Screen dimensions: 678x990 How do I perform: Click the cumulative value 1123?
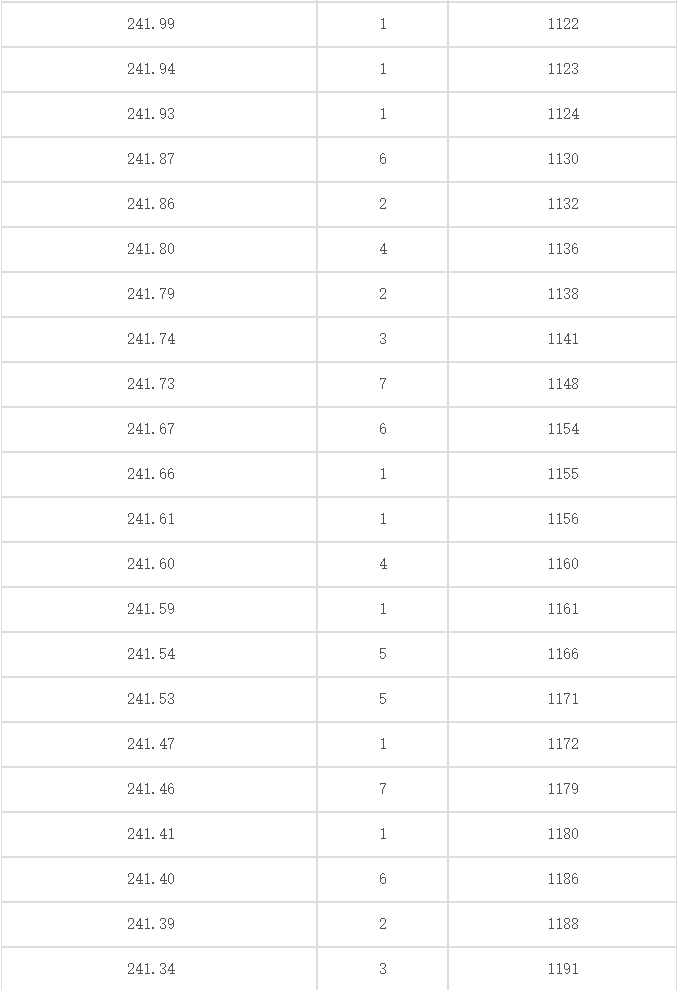tap(563, 69)
